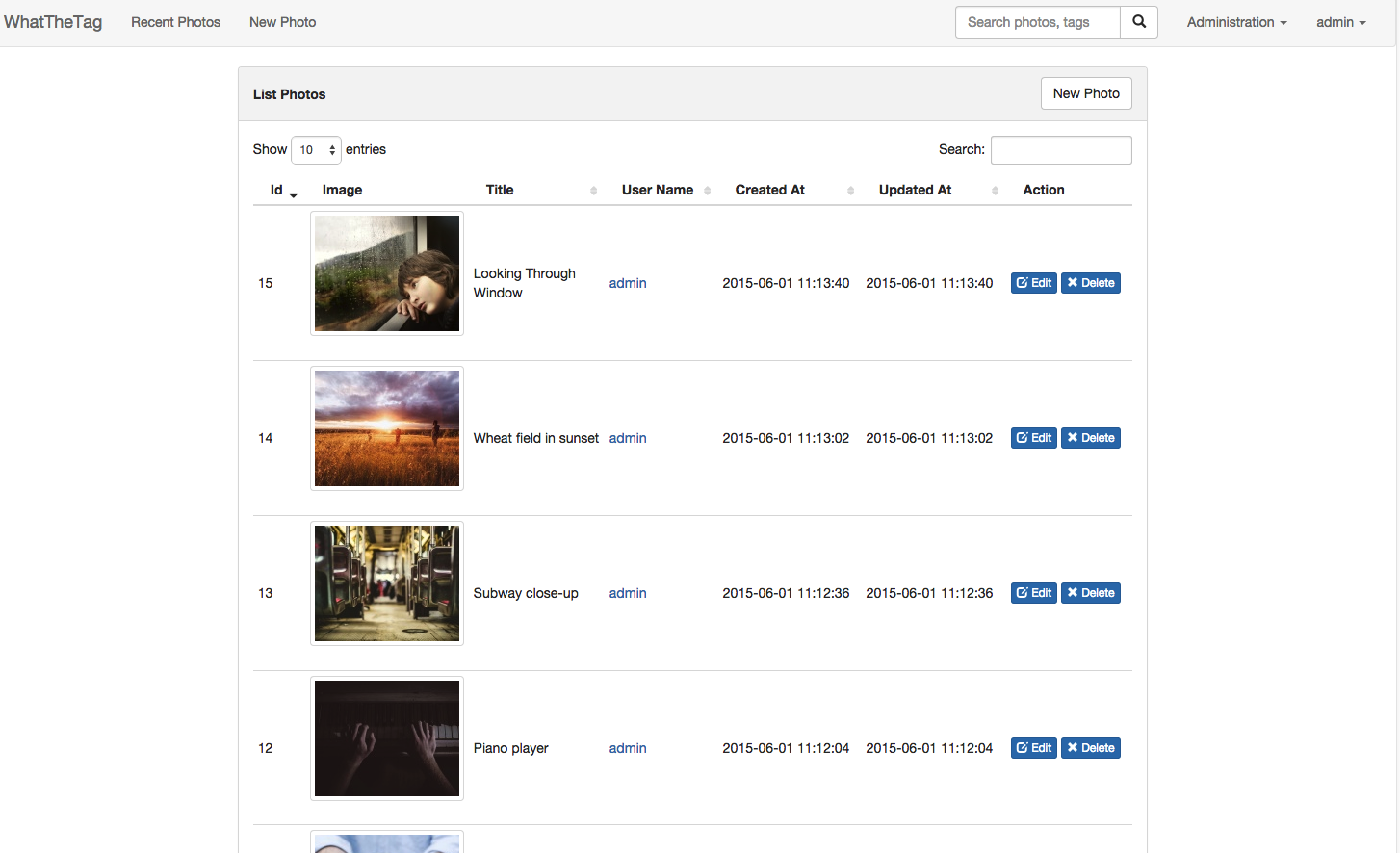Open the Wheat field sunset thumbnail
The height and width of the screenshot is (853, 1400).
(387, 428)
